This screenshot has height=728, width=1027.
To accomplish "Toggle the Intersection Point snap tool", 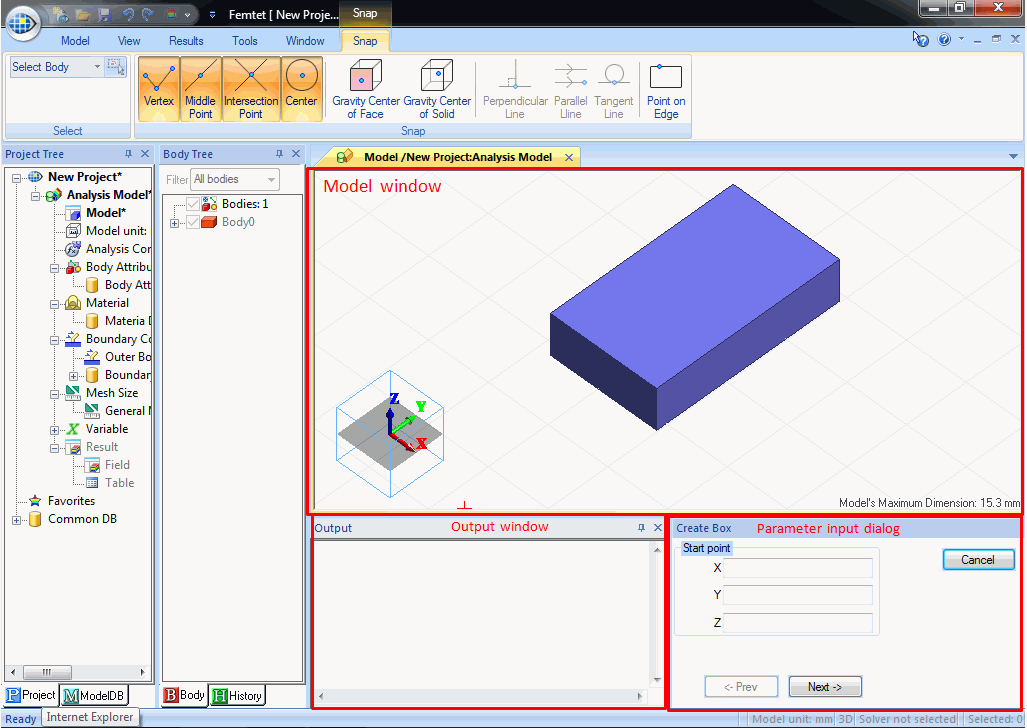I will click(x=251, y=87).
